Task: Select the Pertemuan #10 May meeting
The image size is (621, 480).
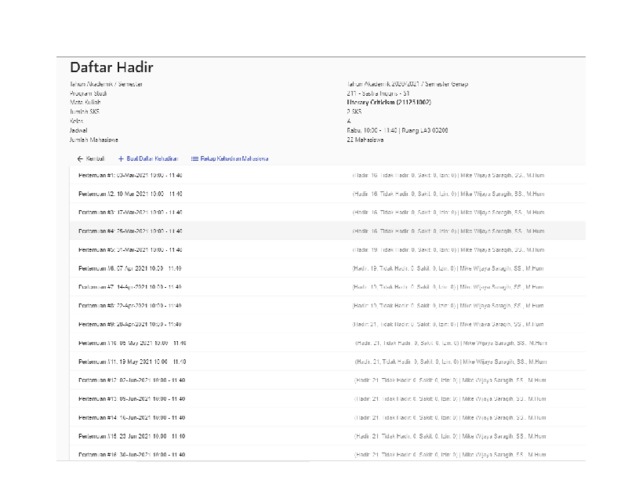Action: 130,343
